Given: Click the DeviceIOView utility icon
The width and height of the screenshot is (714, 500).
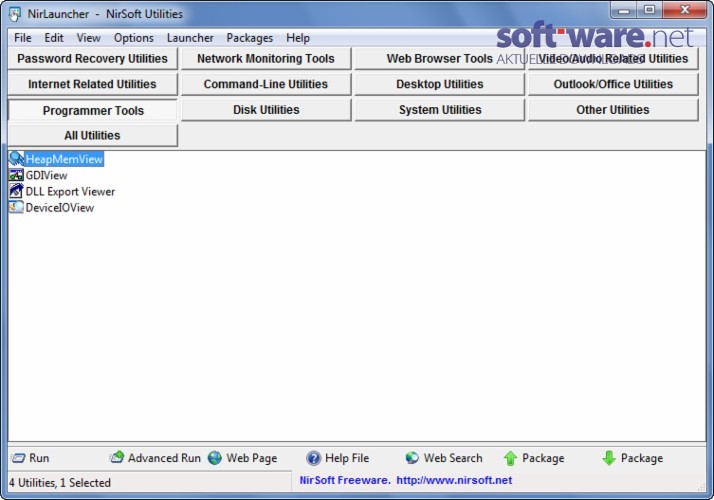Looking at the screenshot, I should pos(16,207).
